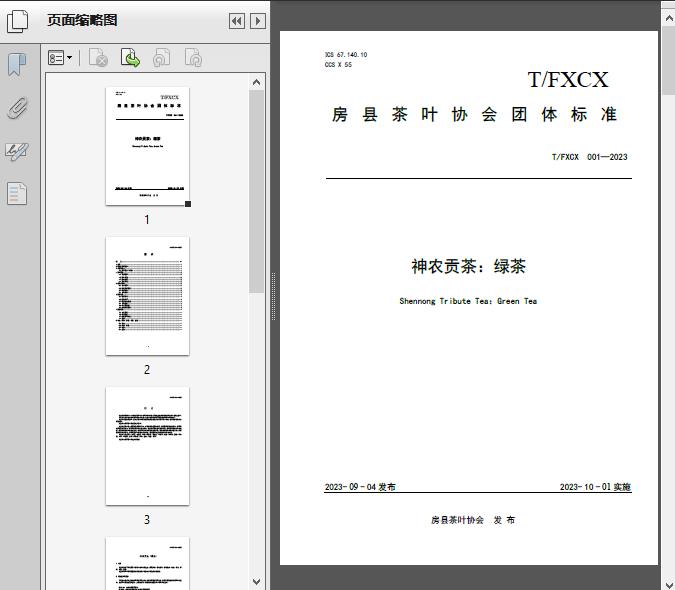Click the thumbnail resize handle on page 1
The height and width of the screenshot is (590, 675).
click(188, 204)
